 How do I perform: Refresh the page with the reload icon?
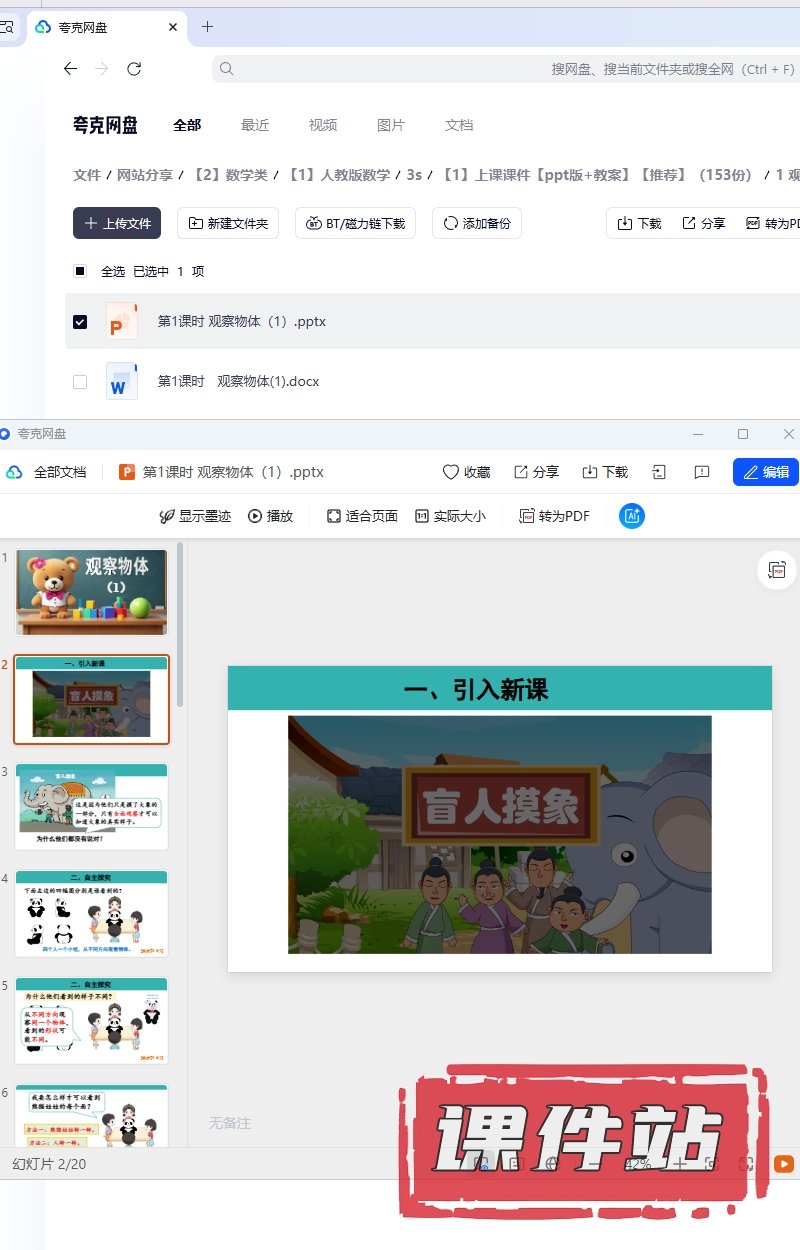click(x=134, y=69)
